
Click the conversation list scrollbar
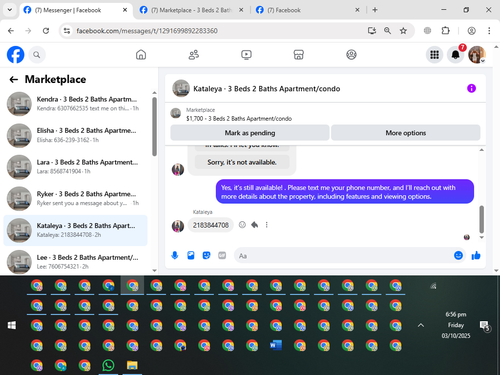pyautogui.click(x=154, y=127)
